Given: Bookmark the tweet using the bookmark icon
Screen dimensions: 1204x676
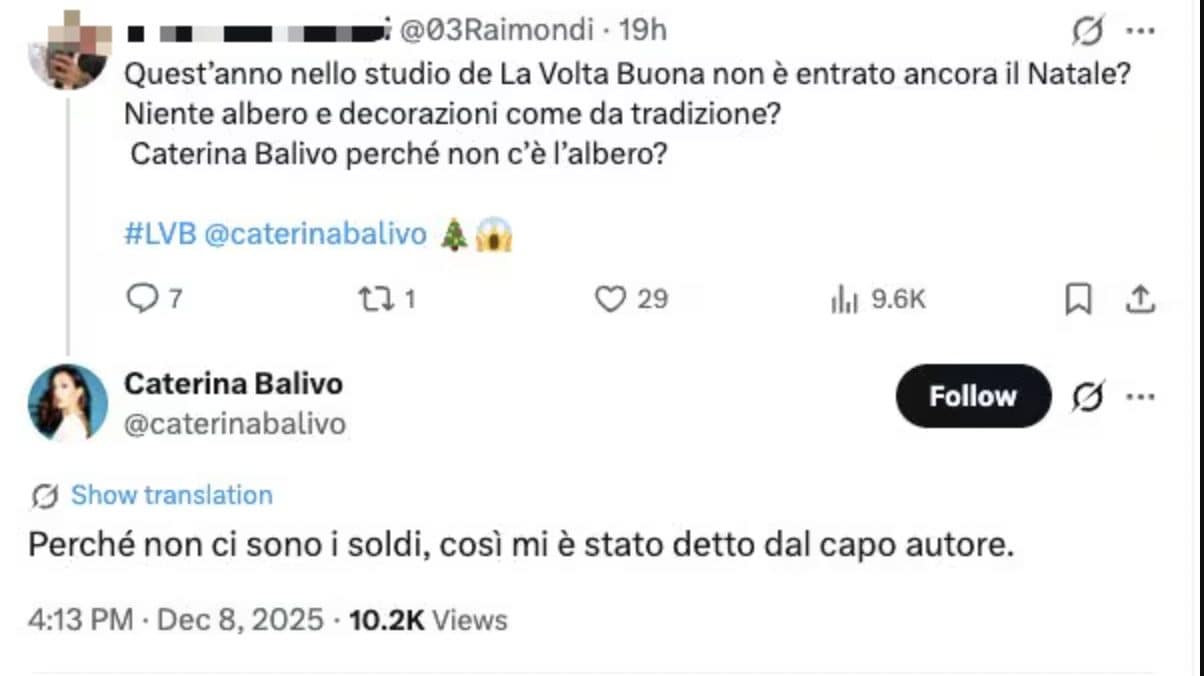Looking at the screenshot, I should pyautogui.click(x=1078, y=297).
